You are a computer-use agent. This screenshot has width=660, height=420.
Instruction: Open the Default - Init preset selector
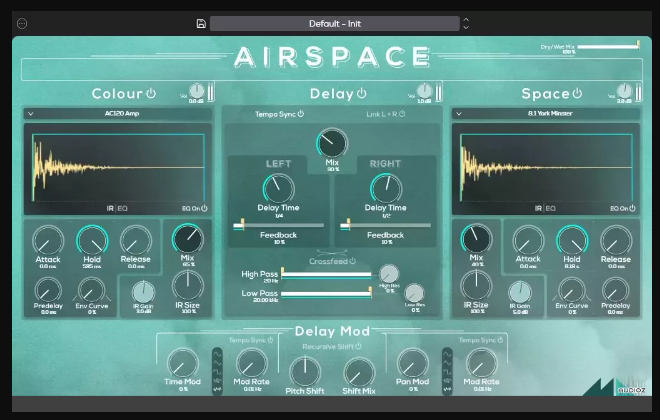pyautogui.click(x=335, y=24)
